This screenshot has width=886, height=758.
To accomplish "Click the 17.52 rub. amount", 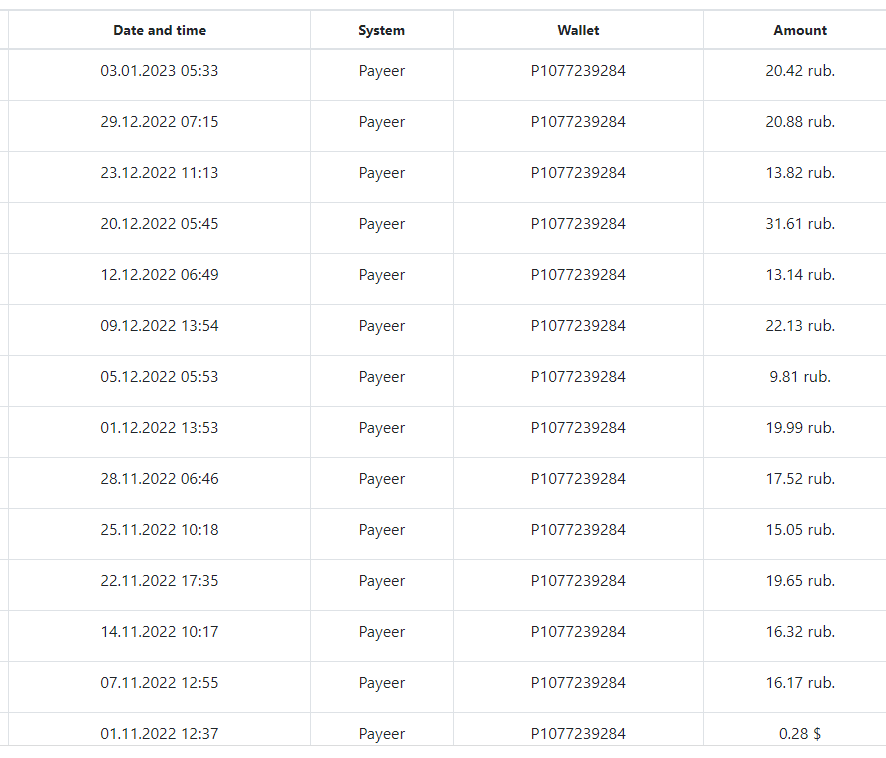I will coord(800,479).
